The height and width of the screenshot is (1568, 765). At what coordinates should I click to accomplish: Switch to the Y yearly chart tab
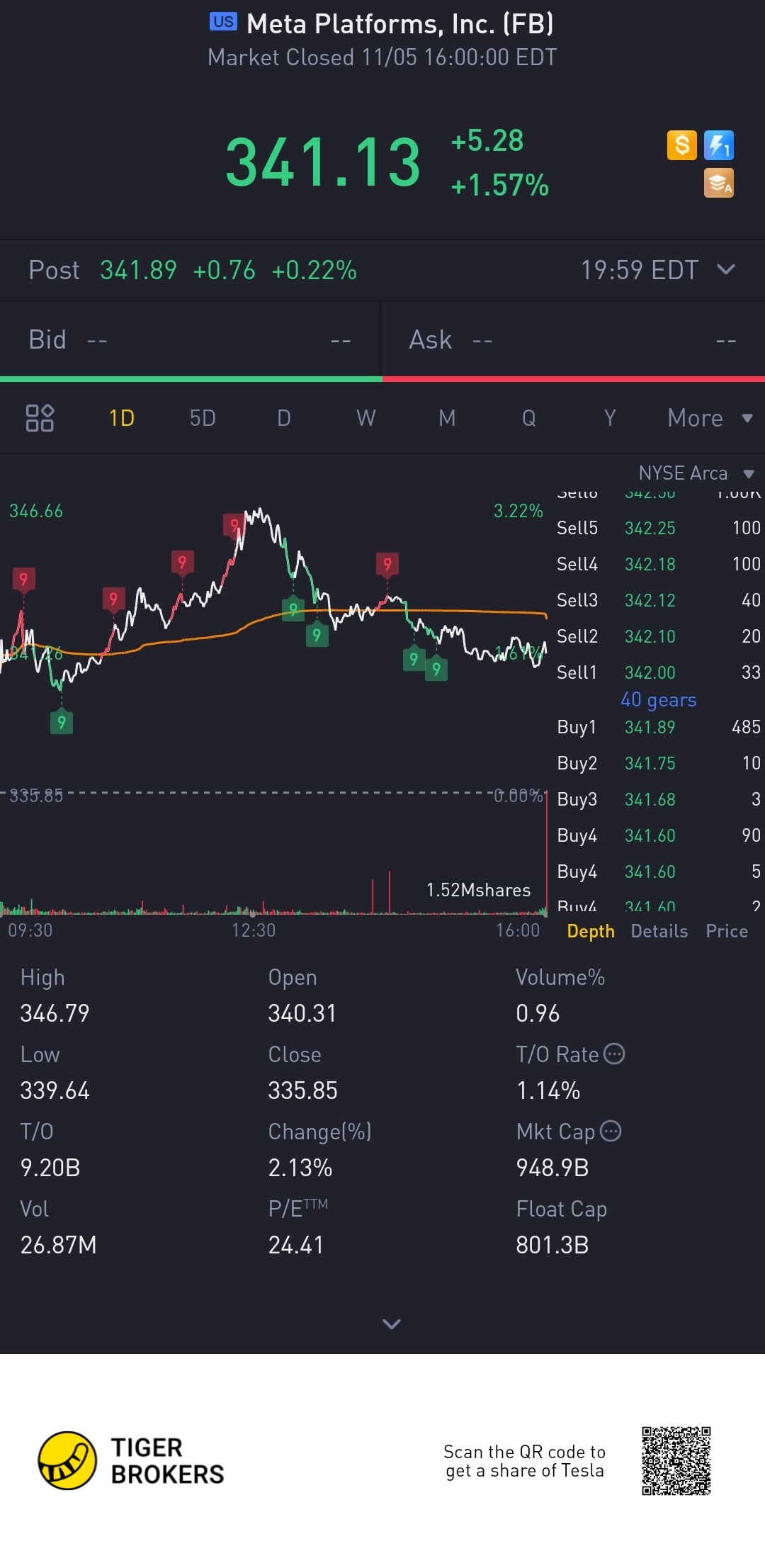coord(610,418)
